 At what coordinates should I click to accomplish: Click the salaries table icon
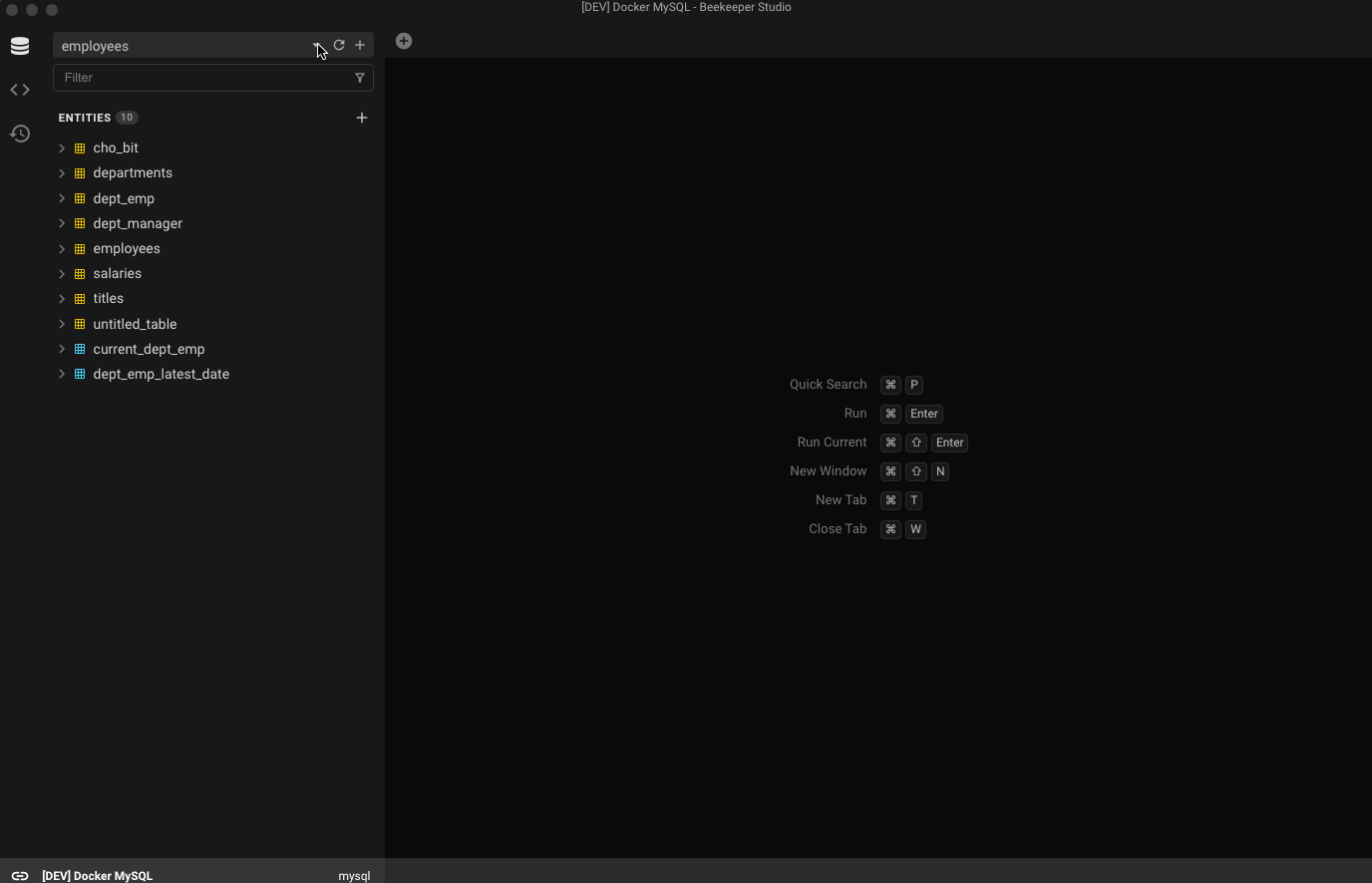(80, 273)
